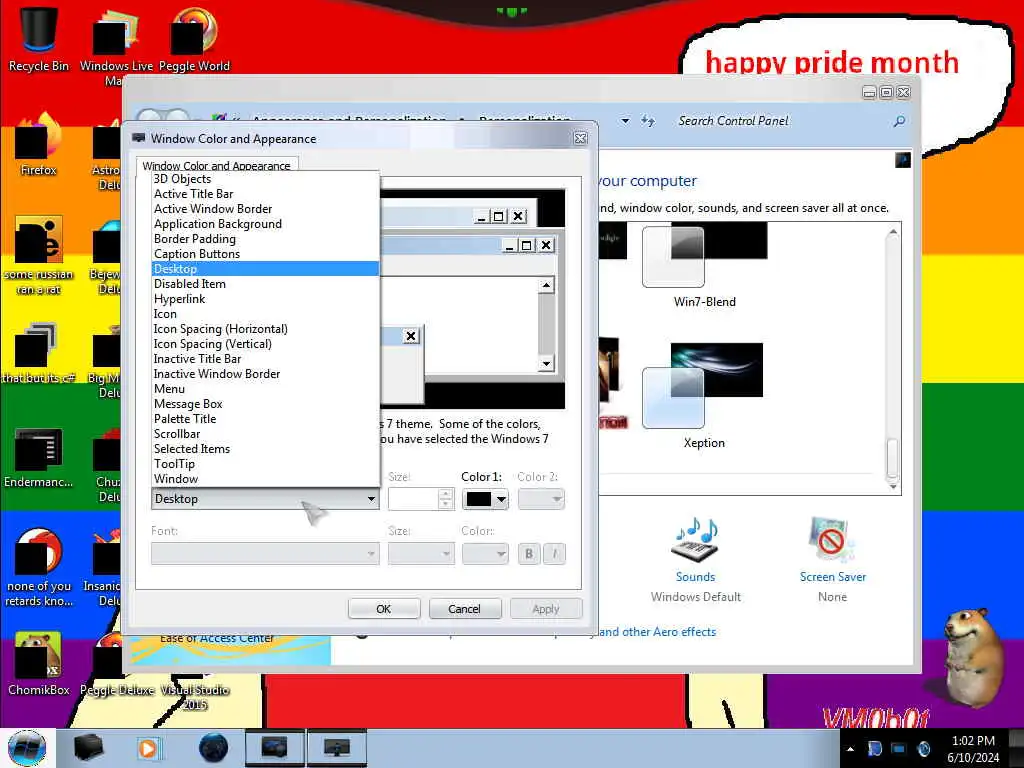This screenshot has height=768, width=1024.
Task: Click the dark globe browser taskbar icon
Action: pos(213,748)
